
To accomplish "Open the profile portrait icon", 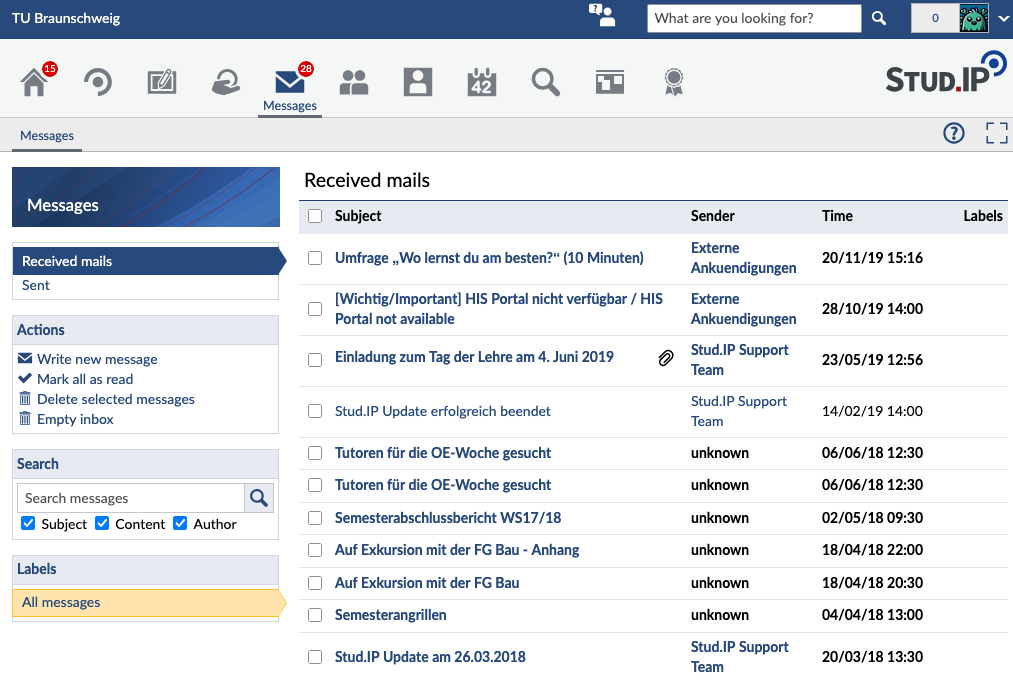I will [417, 82].
